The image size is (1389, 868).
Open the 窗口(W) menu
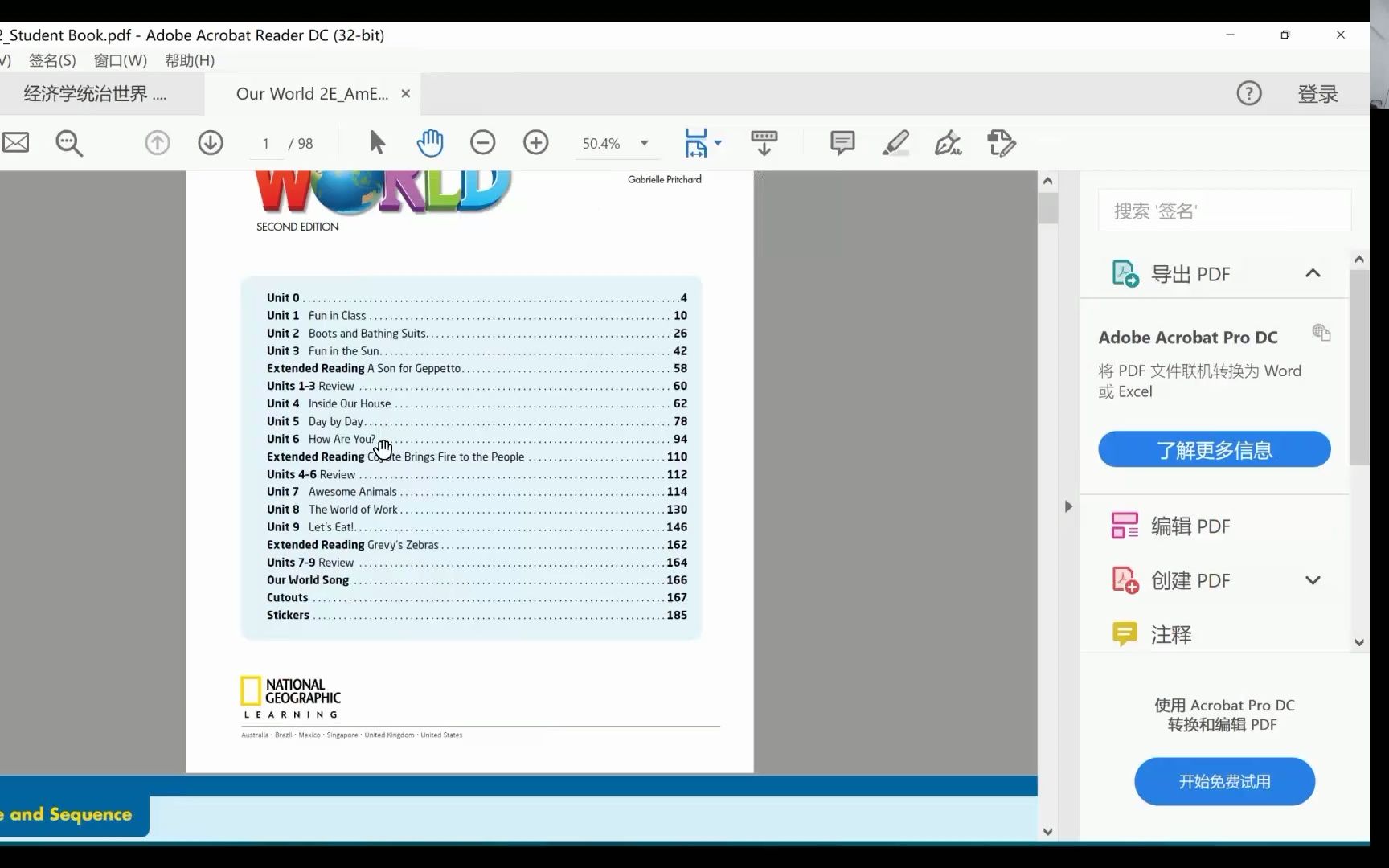click(x=121, y=60)
